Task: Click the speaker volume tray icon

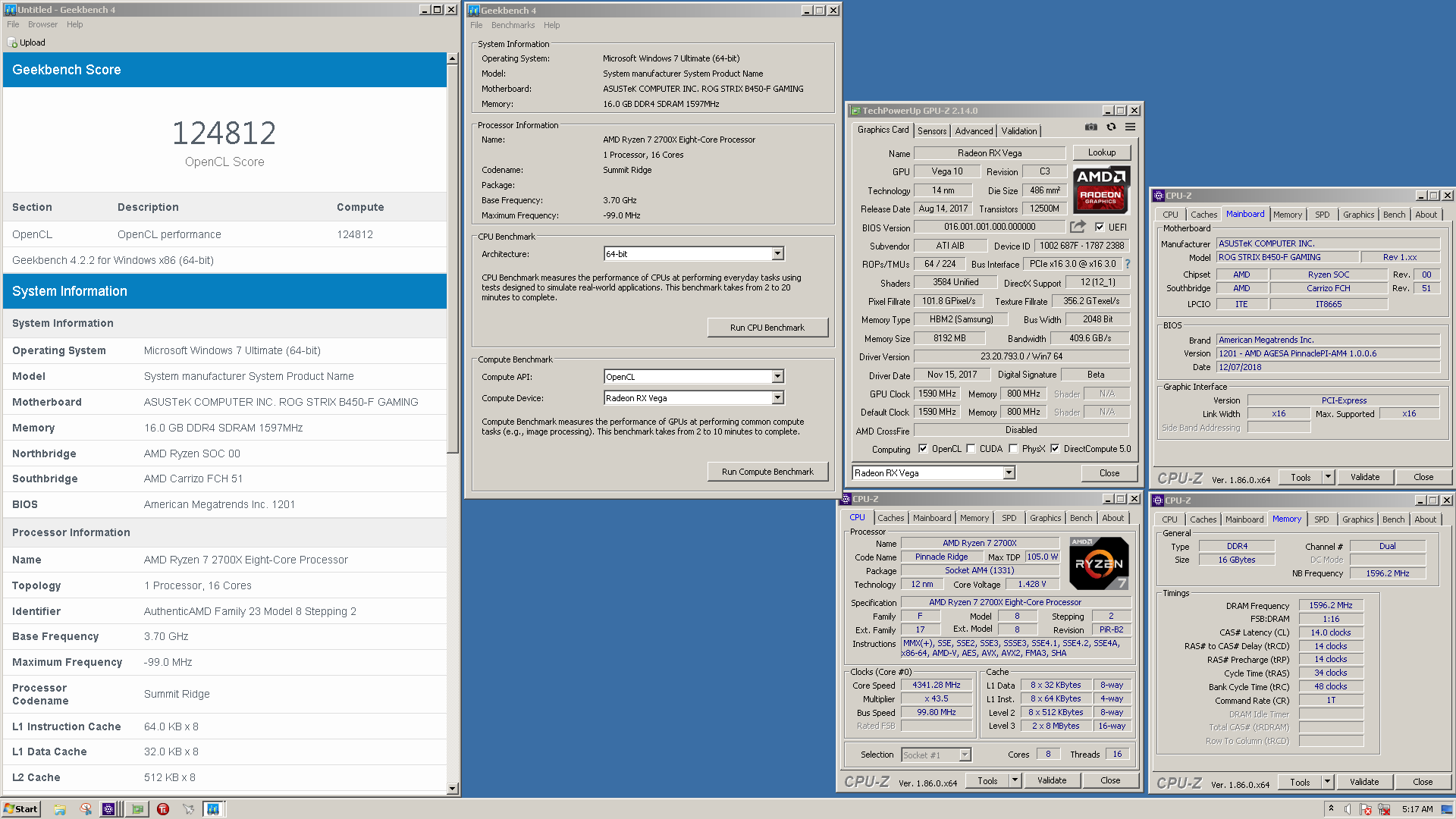Action: tap(1348, 809)
